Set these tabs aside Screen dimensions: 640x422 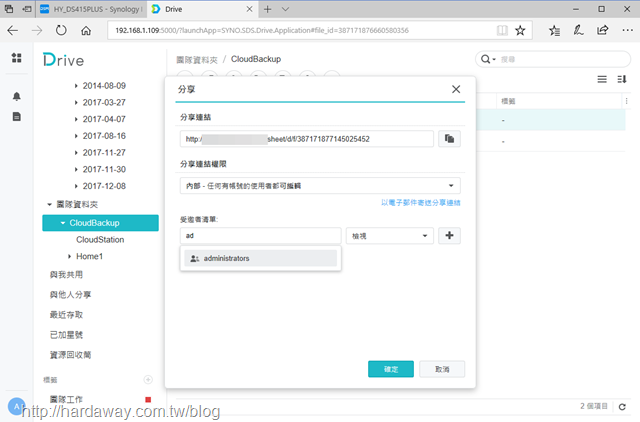(x=27, y=9)
